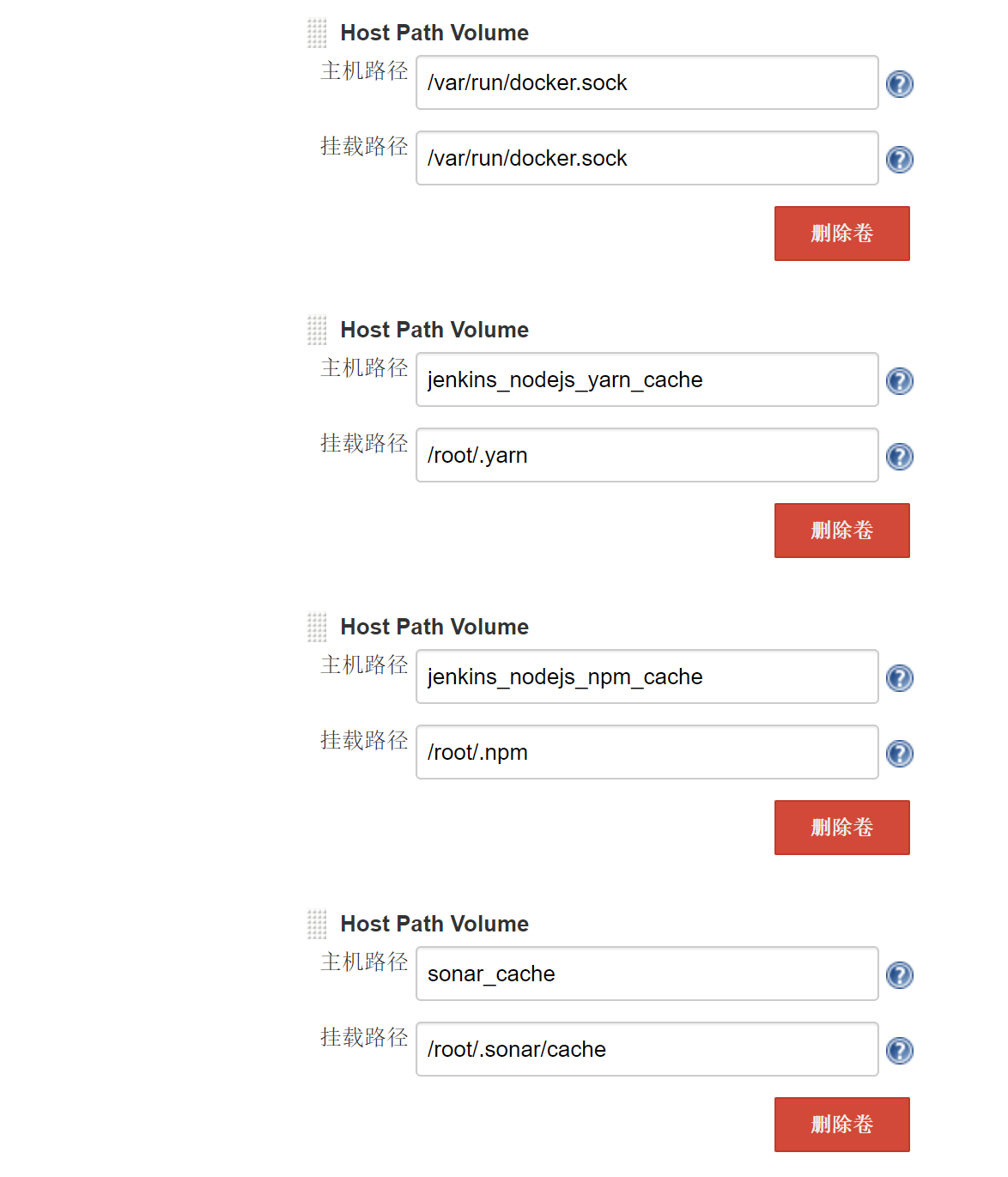Delete the npm cache volume
The width and height of the screenshot is (1008, 1177).
click(x=841, y=828)
